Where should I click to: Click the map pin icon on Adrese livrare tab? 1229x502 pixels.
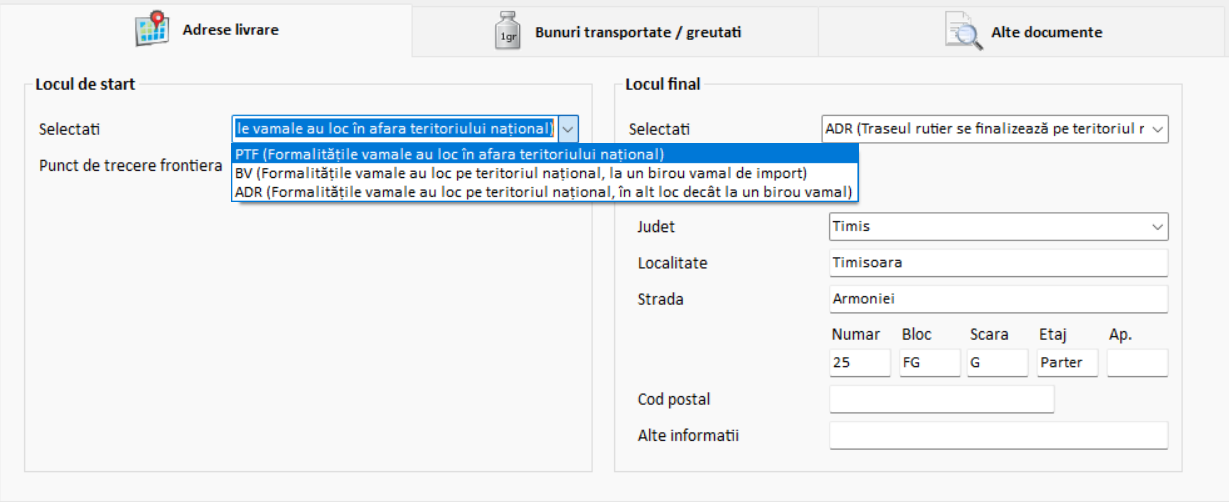click(x=152, y=30)
